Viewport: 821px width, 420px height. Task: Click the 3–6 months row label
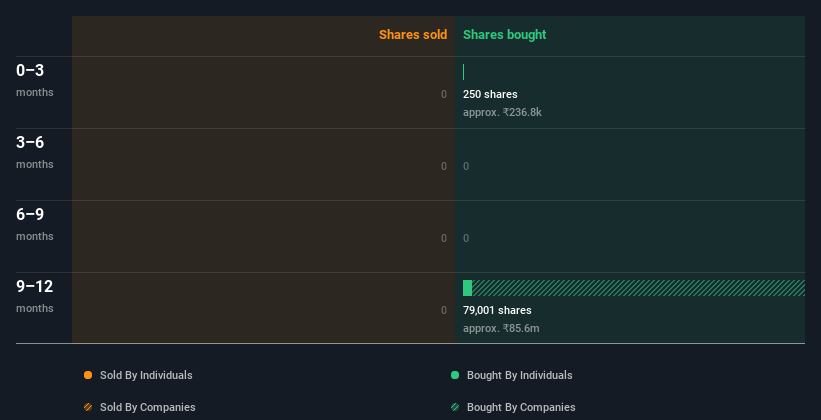click(35, 152)
